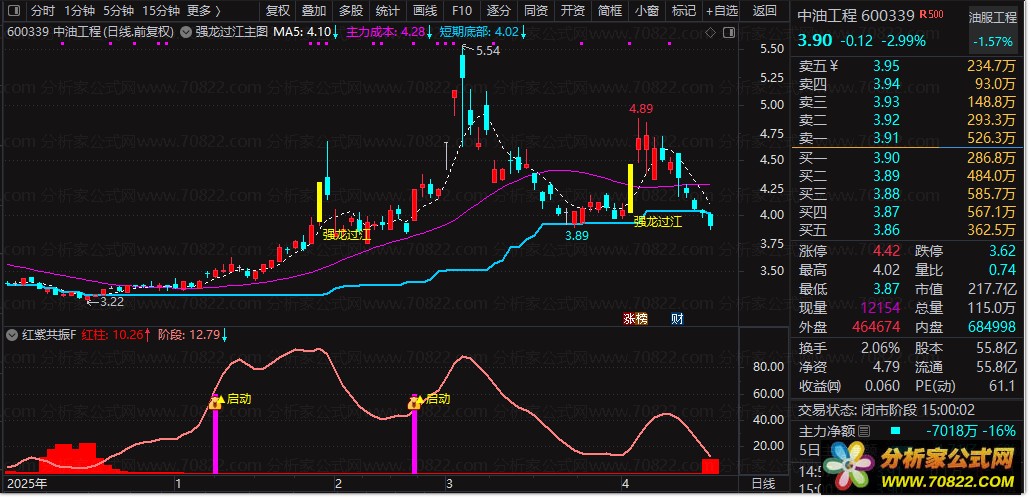Click the 涨停 value 4.42

[x=885, y=251]
